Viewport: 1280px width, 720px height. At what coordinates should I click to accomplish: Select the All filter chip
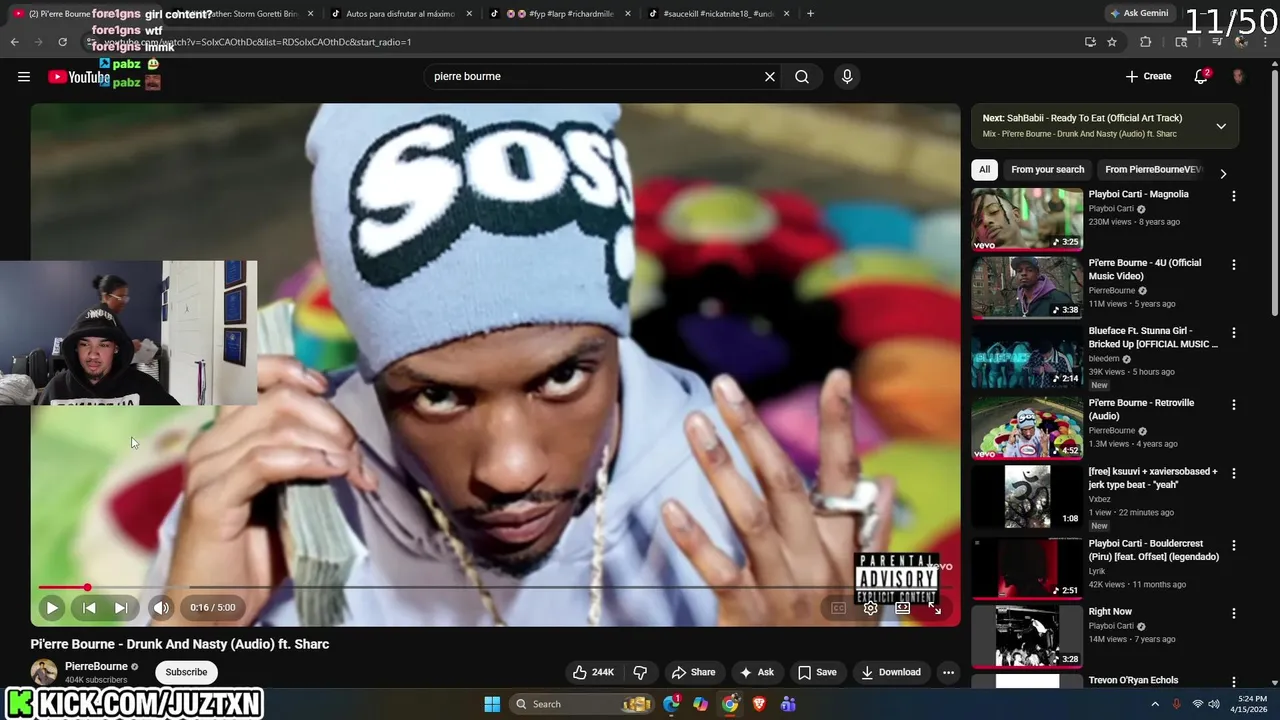pyautogui.click(x=984, y=170)
